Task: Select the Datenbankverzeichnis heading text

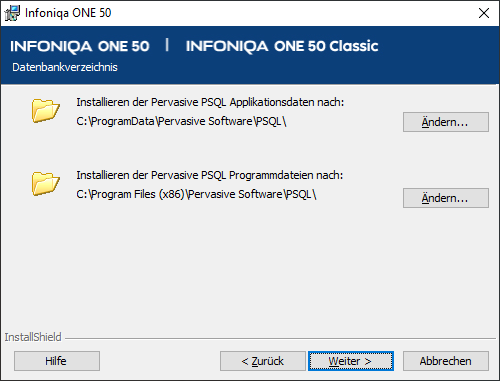Action: coord(65,67)
